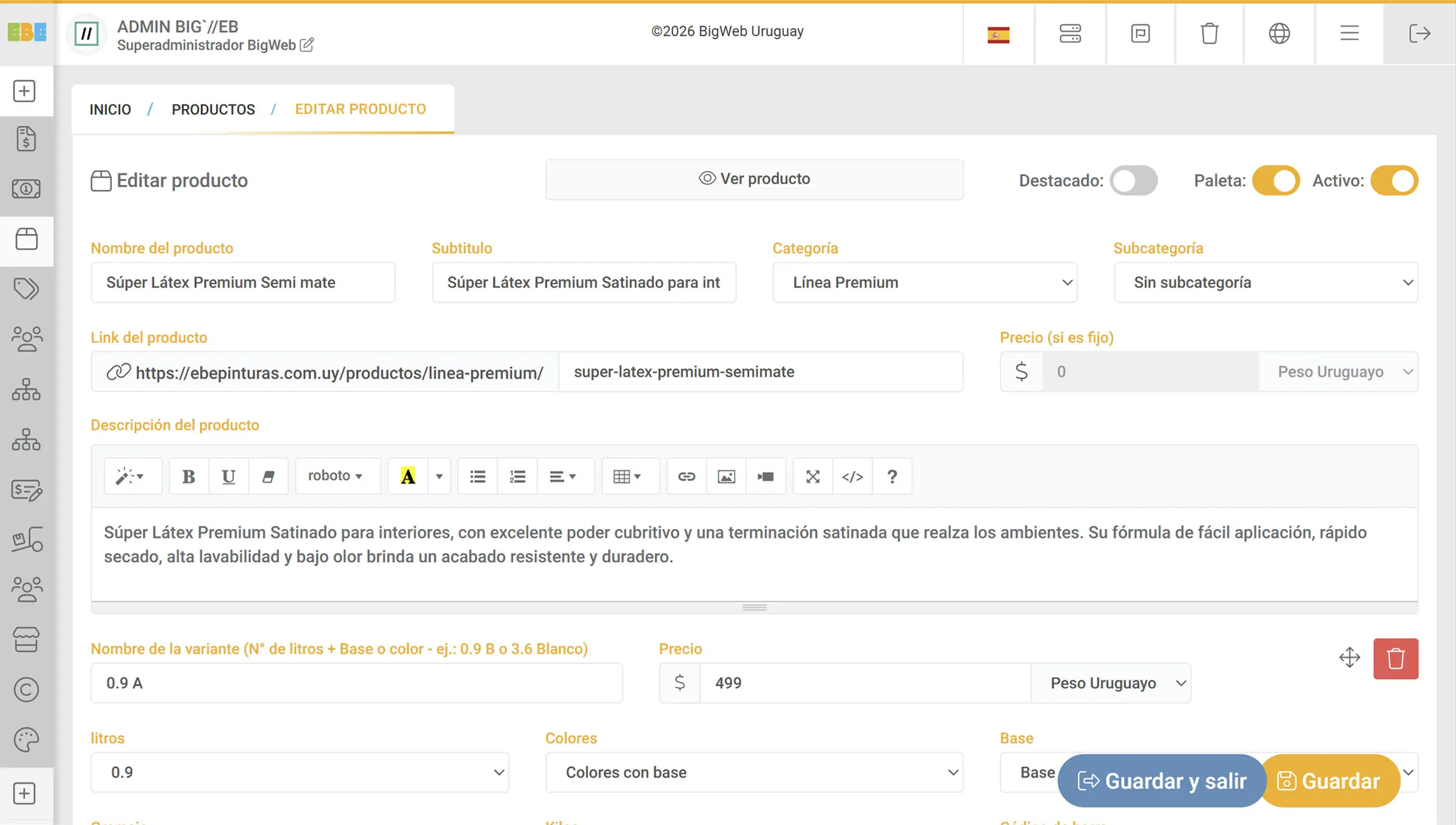Open the fixed price currency dropdown

(1338, 372)
